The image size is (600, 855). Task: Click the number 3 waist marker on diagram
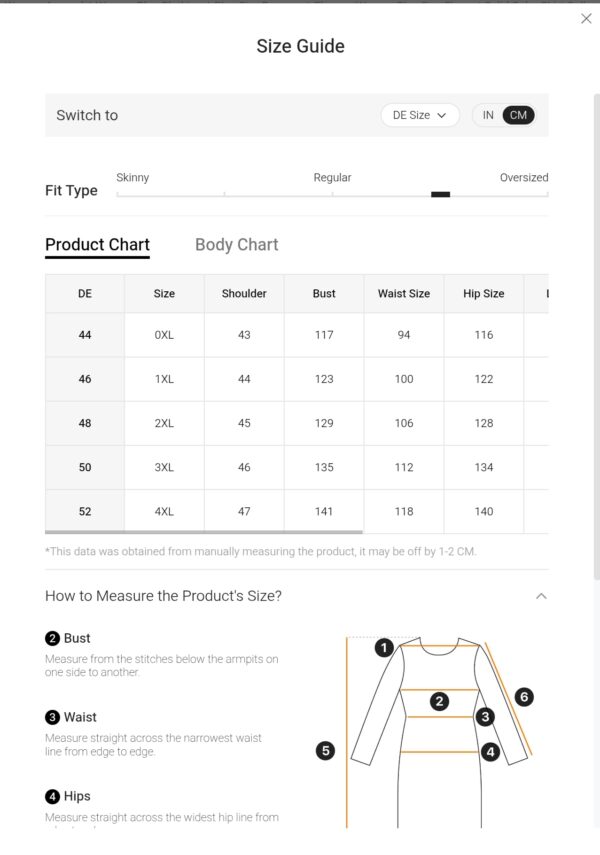tap(485, 716)
